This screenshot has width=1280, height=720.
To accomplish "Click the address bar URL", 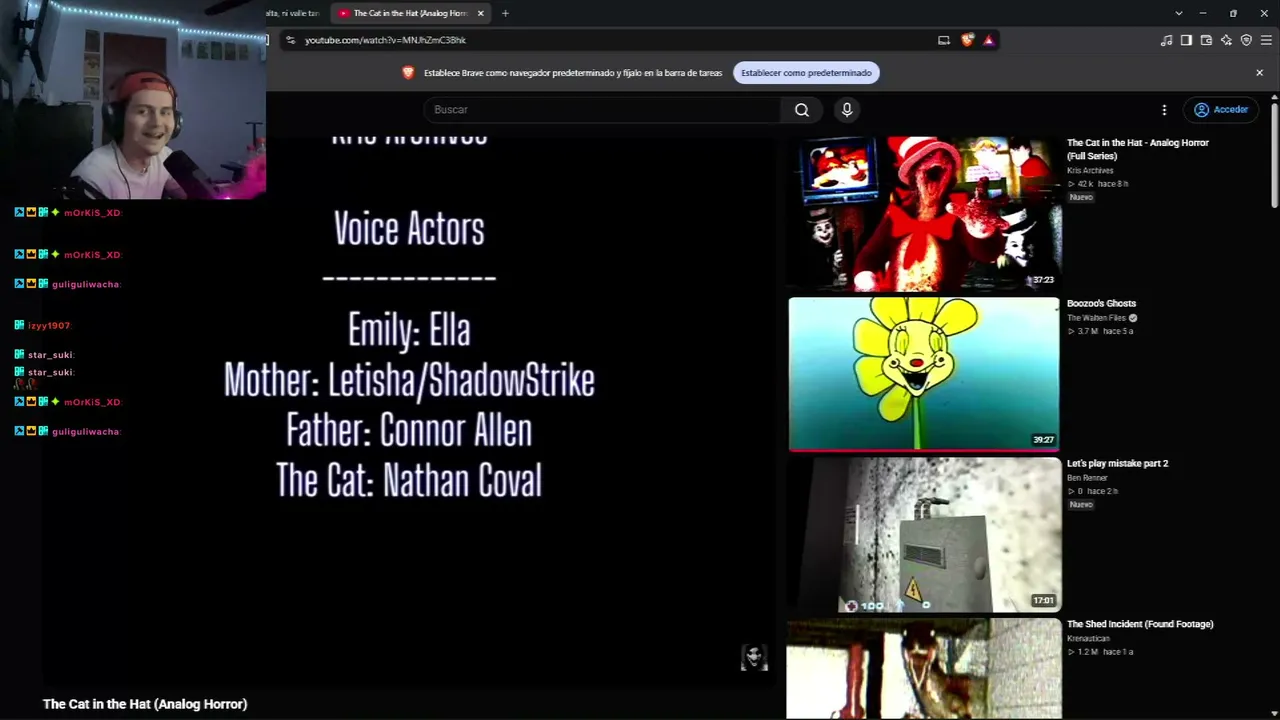I will (385, 40).
